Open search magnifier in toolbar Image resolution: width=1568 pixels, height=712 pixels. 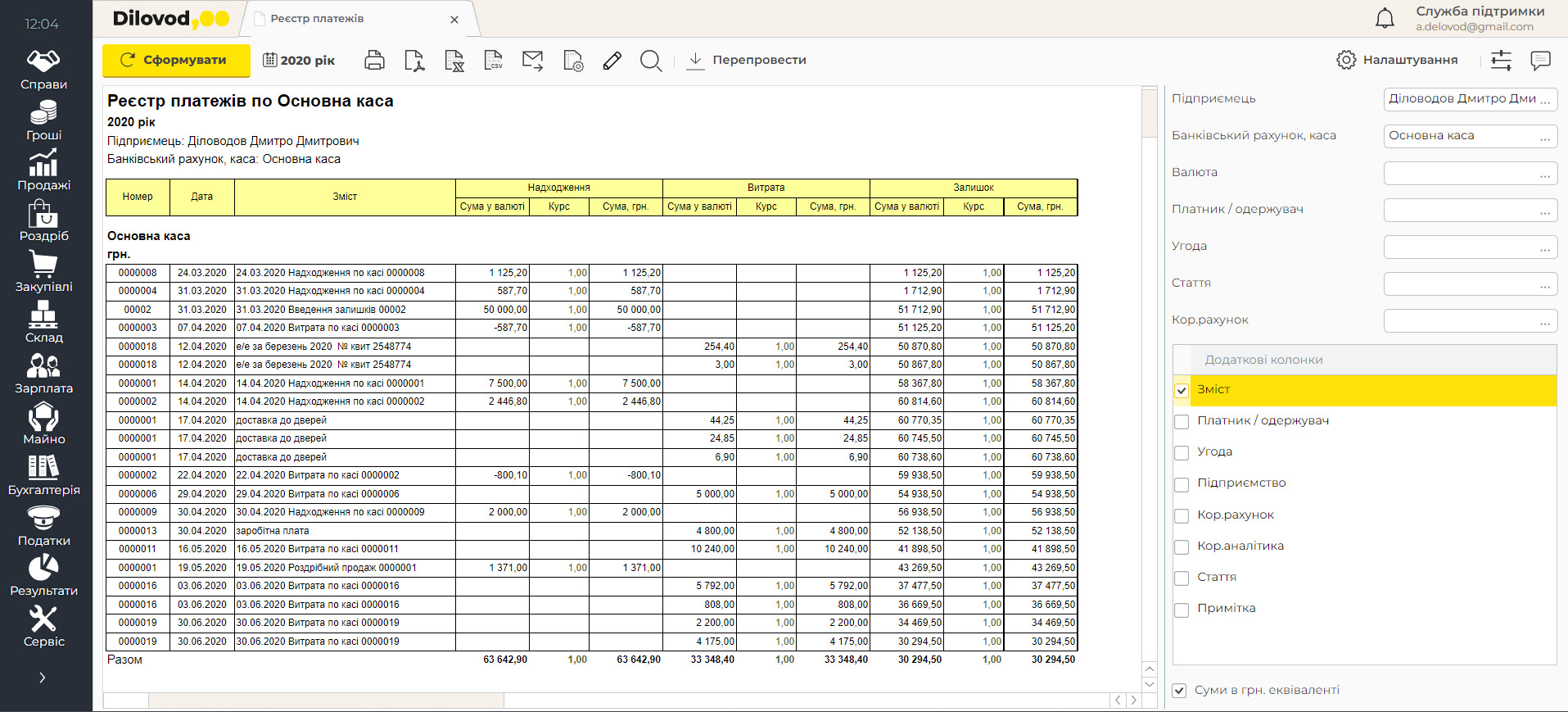tap(651, 61)
